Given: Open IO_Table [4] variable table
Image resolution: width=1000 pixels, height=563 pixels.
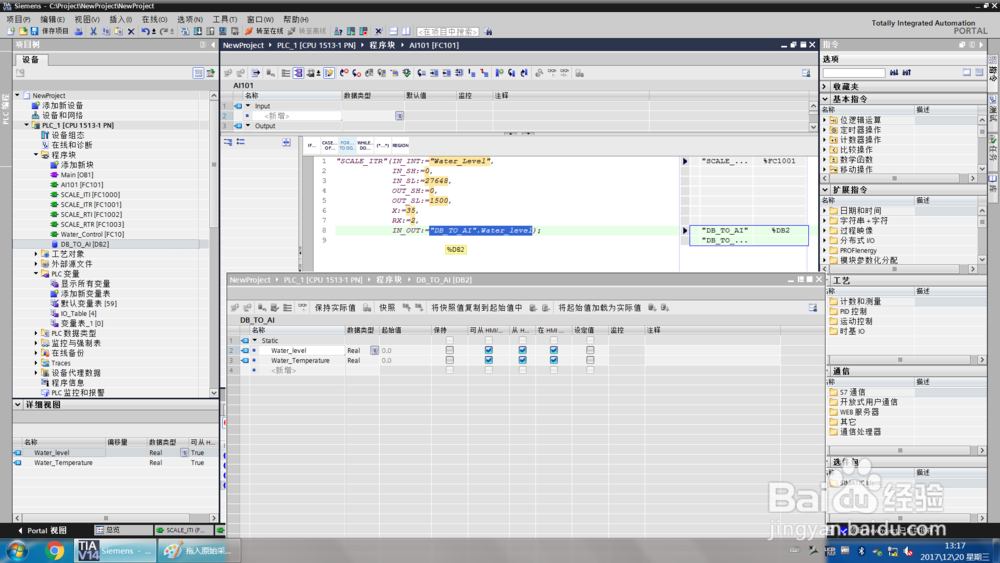Looking at the screenshot, I should tap(78, 313).
